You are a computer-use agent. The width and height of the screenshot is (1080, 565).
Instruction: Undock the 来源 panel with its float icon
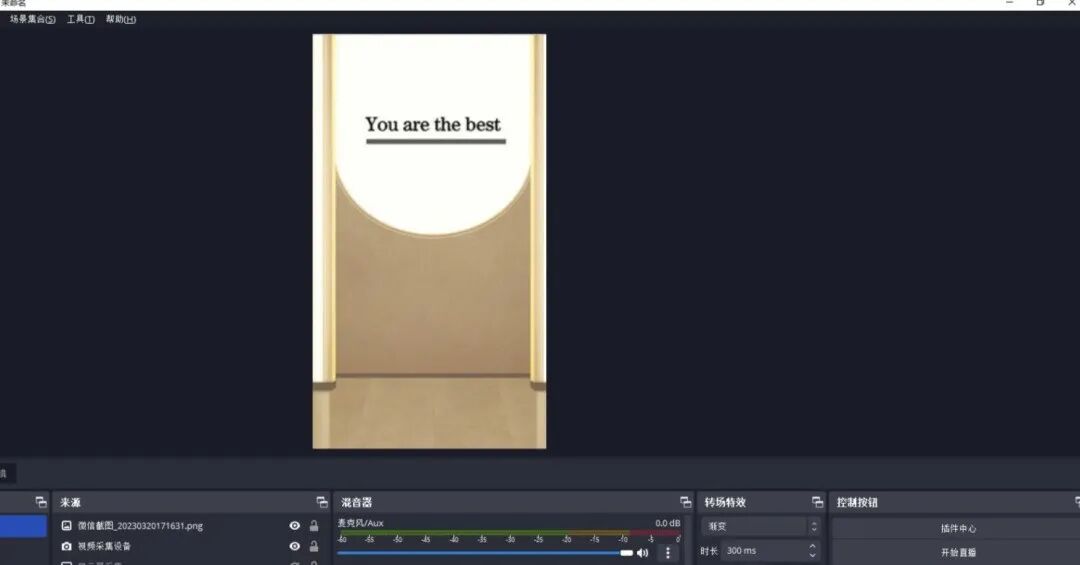[x=322, y=502]
